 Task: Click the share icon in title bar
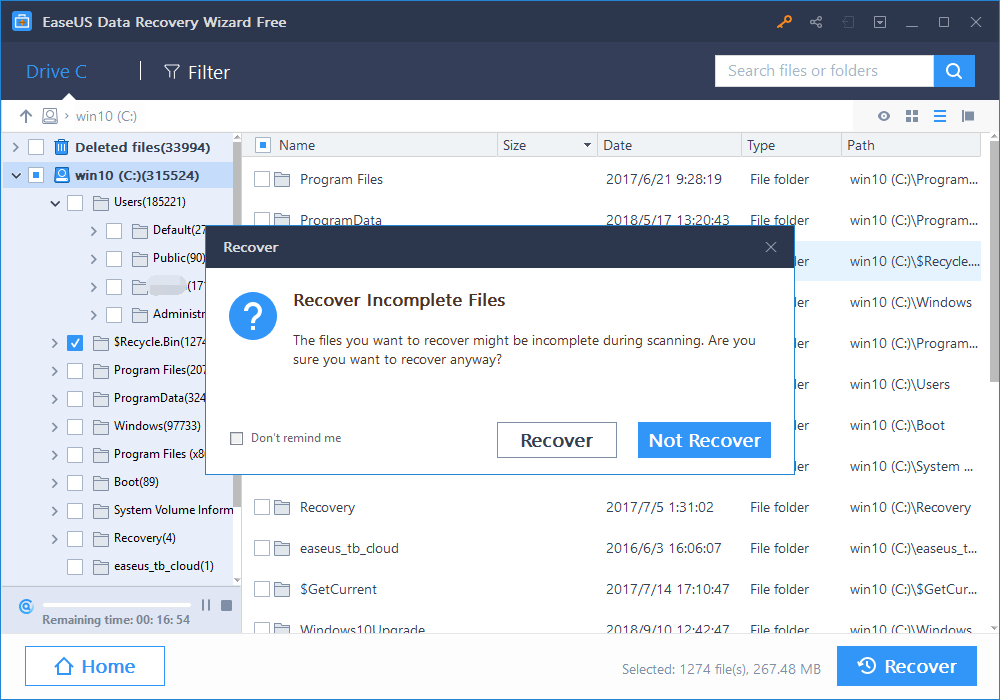[816, 22]
